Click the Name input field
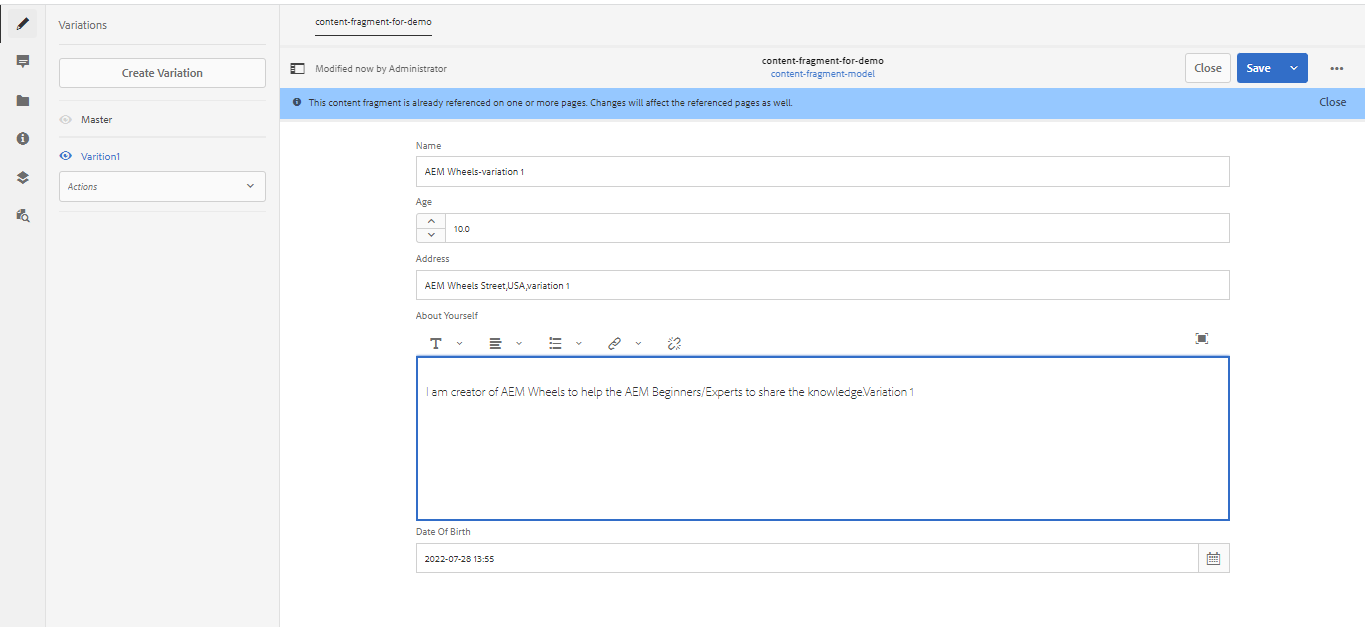 click(x=822, y=171)
